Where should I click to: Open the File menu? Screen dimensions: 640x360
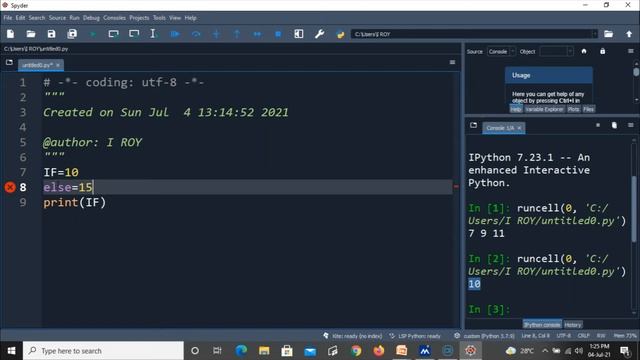pyautogui.click(x=8, y=18)
